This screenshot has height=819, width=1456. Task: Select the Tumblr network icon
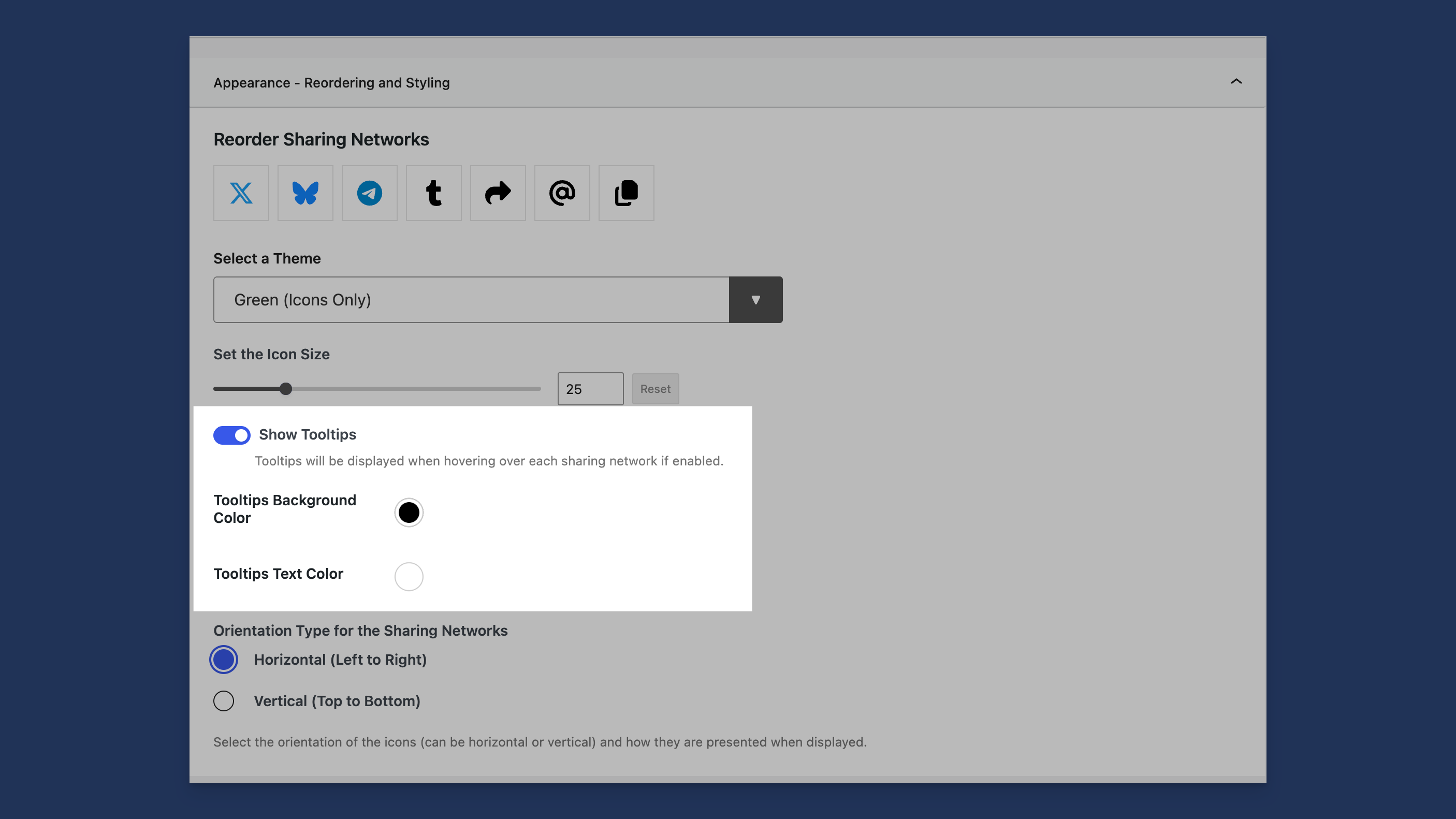tap(433, 193)
